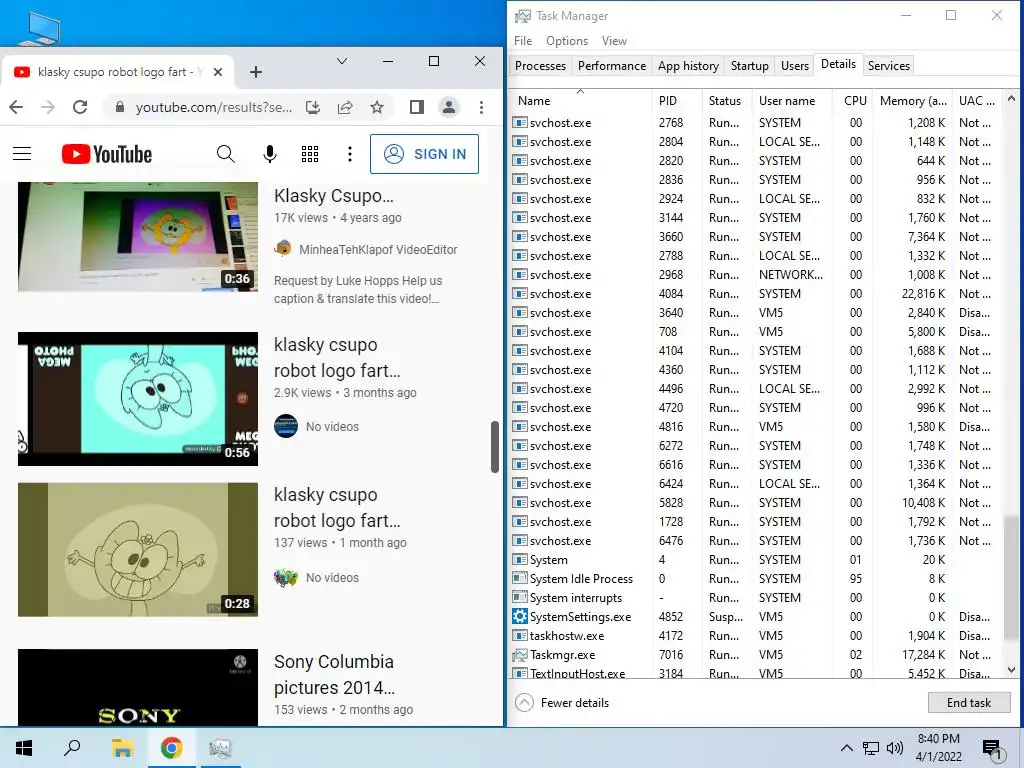Go back in Chrome
This screenshot has width=1024, height=768.
[16, 107]
